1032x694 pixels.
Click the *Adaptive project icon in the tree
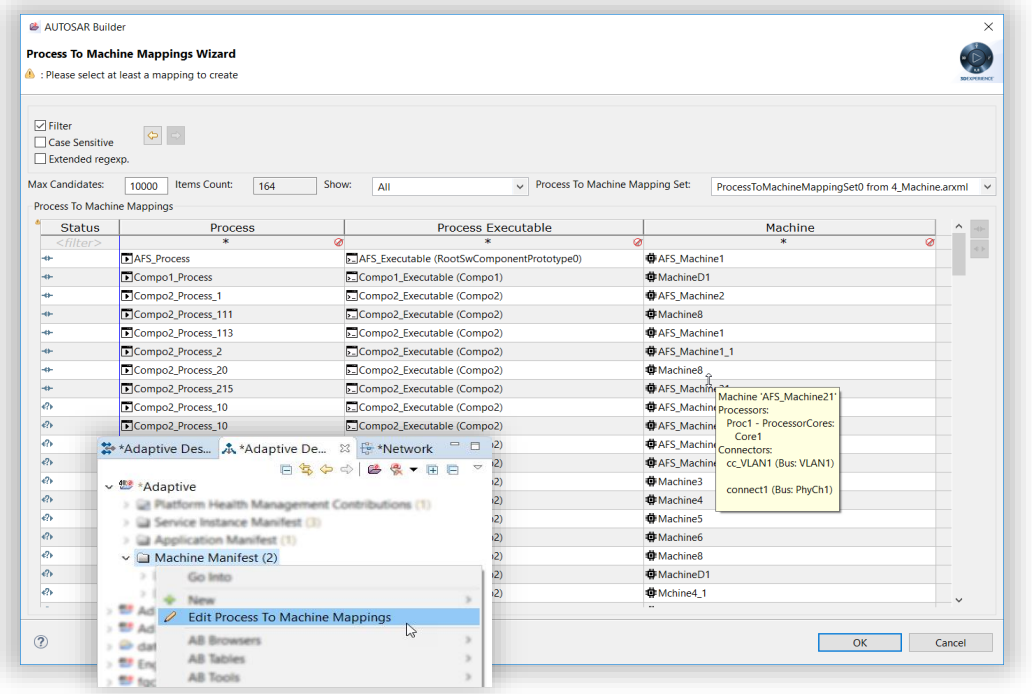pos(126,486)
